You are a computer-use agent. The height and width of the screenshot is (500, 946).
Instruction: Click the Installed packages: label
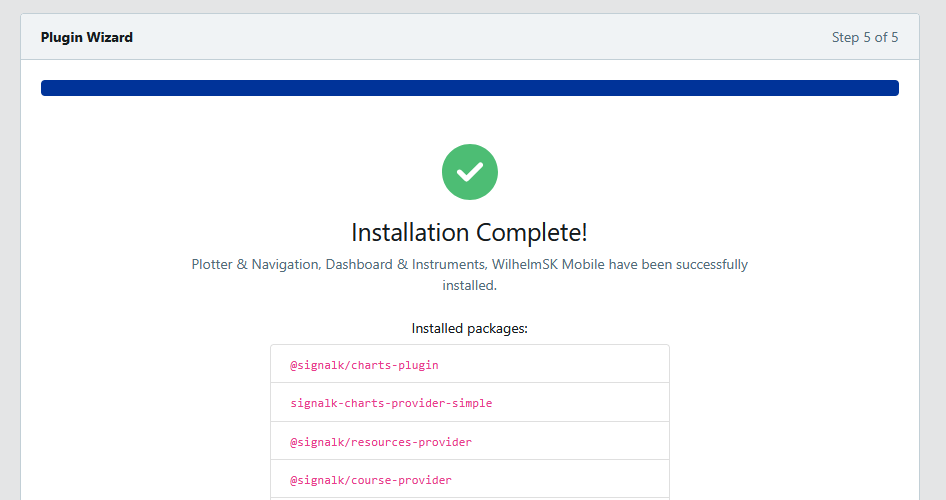click(469, 329)
